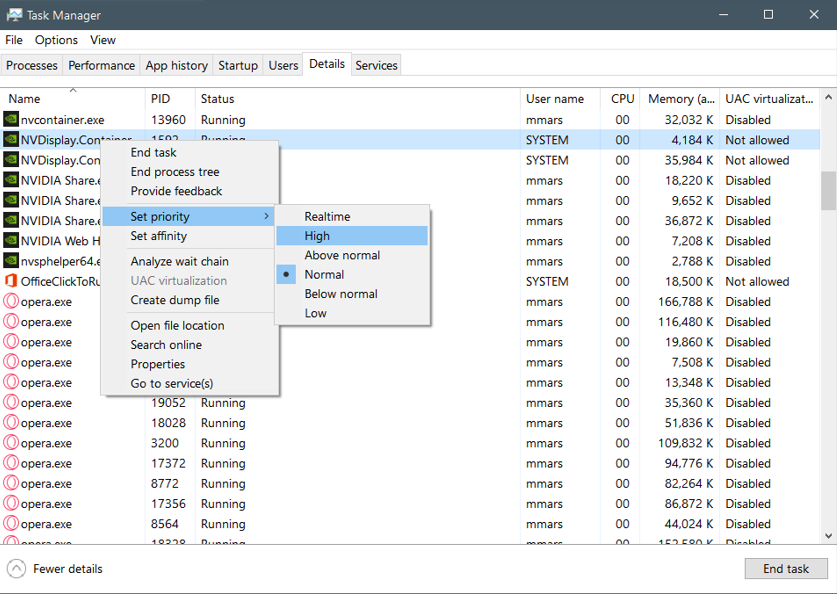Choose Create dump file
Image resolution: width=837 pixels, height=594 pixels.
[x=190, y=300]
